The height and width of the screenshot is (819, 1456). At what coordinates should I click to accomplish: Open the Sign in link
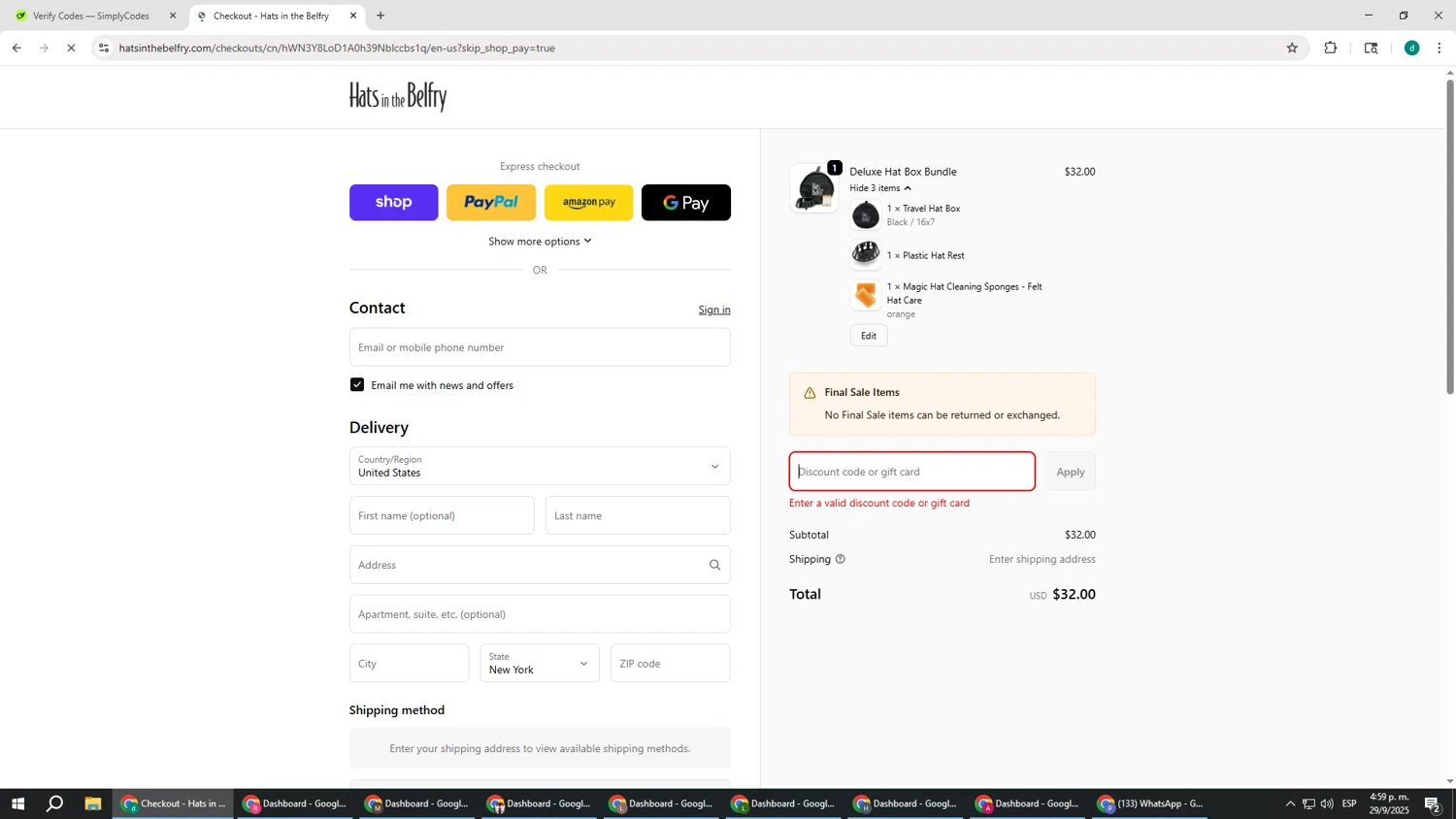[x=714, y=310]
